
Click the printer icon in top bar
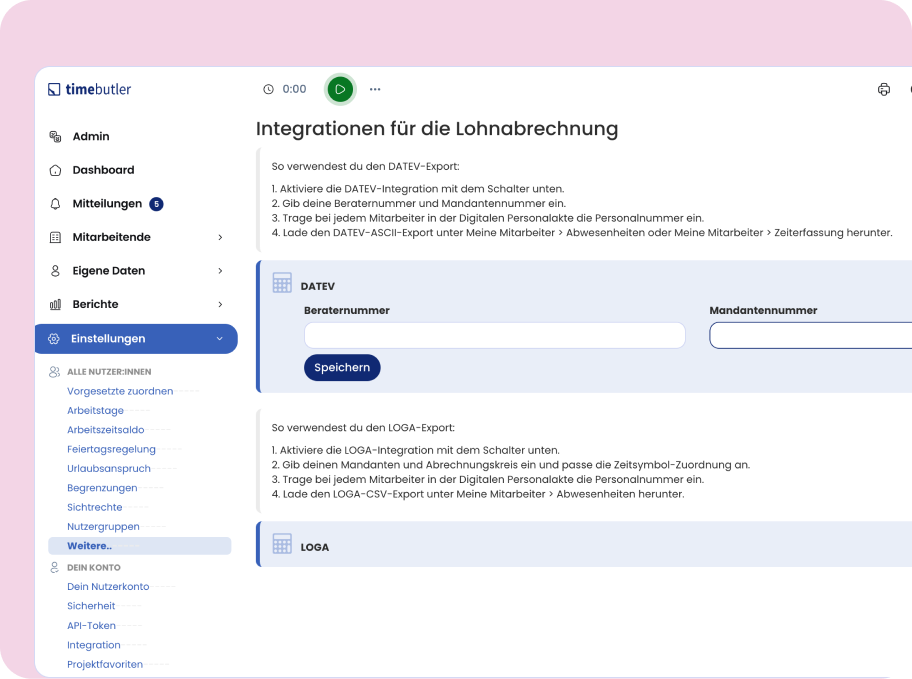(x=884, y=89)
